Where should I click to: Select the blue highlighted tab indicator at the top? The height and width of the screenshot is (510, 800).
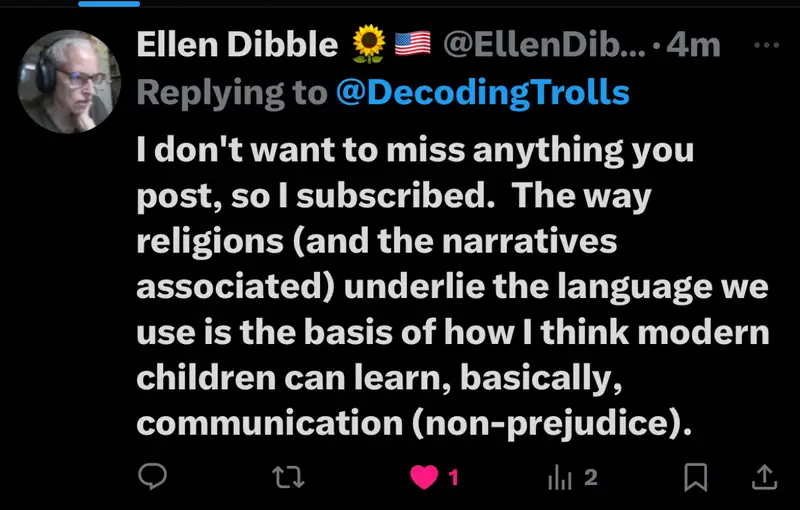(x=109, y=4)
